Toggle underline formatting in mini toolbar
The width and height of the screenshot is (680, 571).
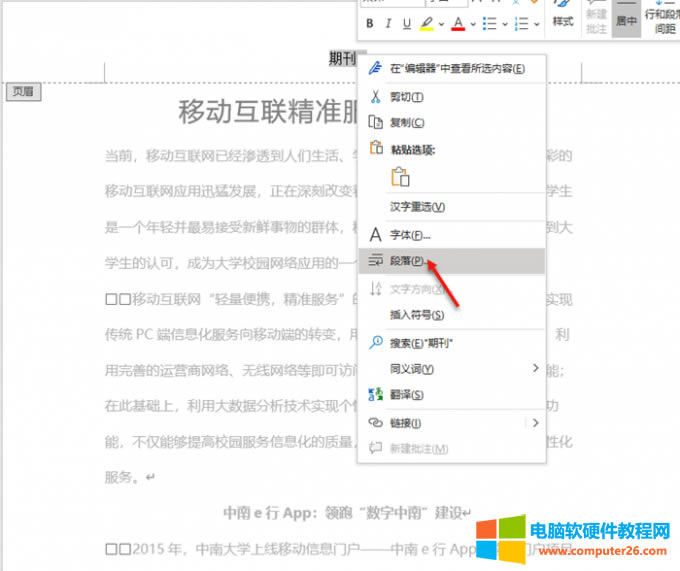(x=407, y=23)
